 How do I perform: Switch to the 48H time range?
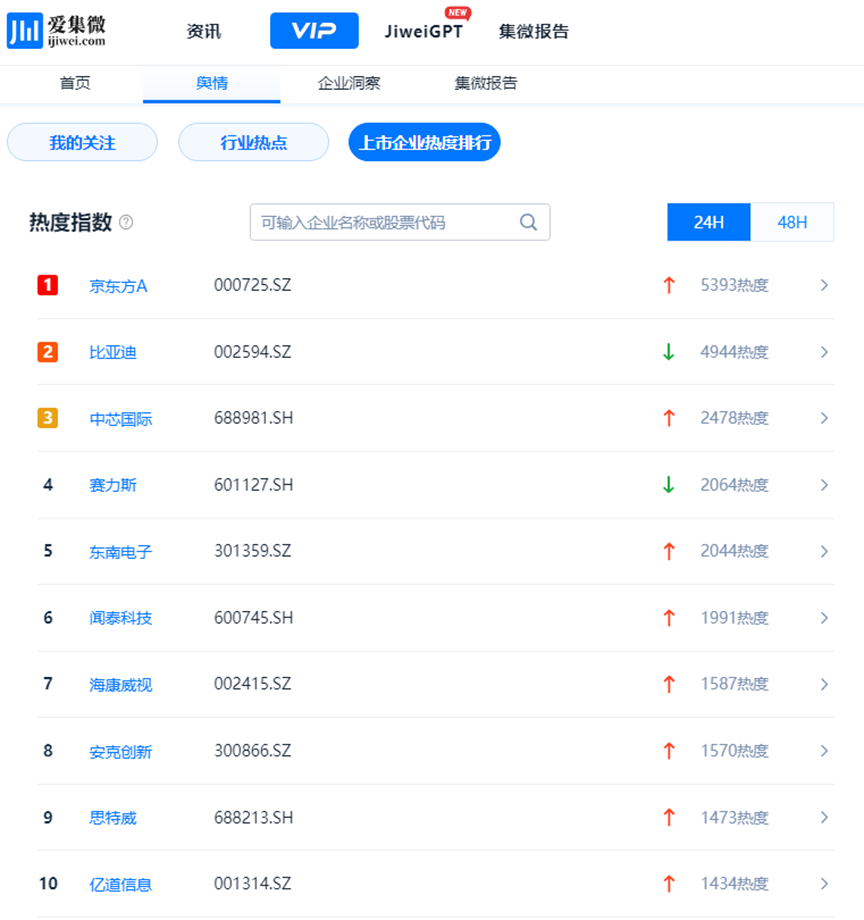[792, 222]
